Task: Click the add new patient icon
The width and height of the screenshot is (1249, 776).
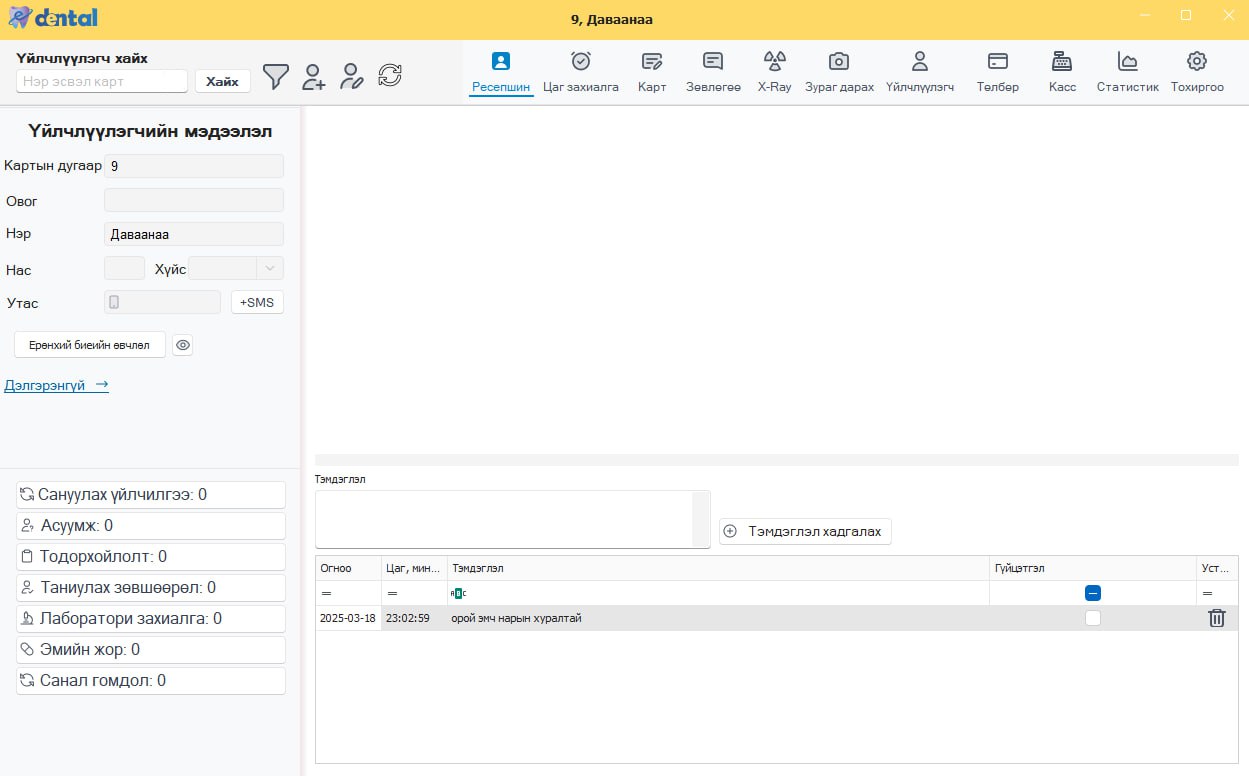Action: (x=314, y=77)
